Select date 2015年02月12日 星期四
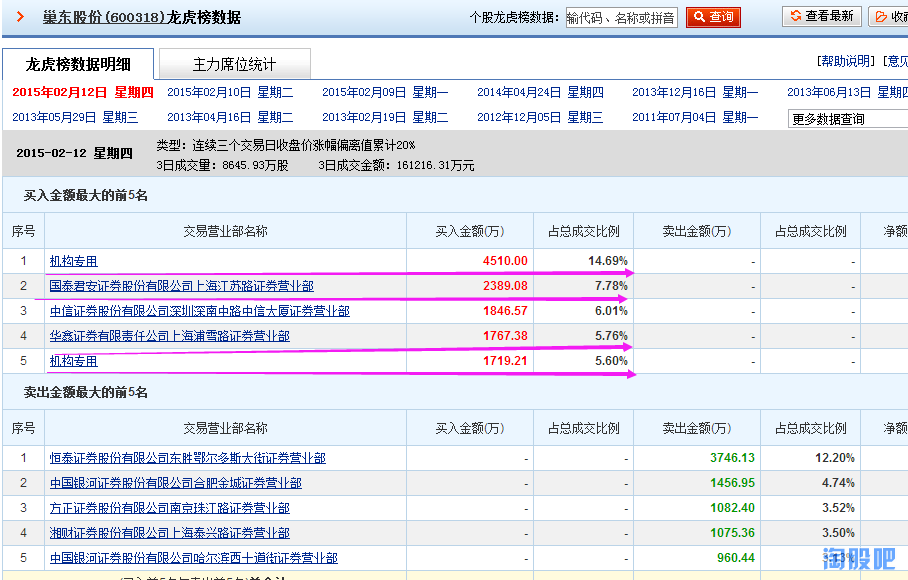908x580 pixels. (x=83, y=92)
